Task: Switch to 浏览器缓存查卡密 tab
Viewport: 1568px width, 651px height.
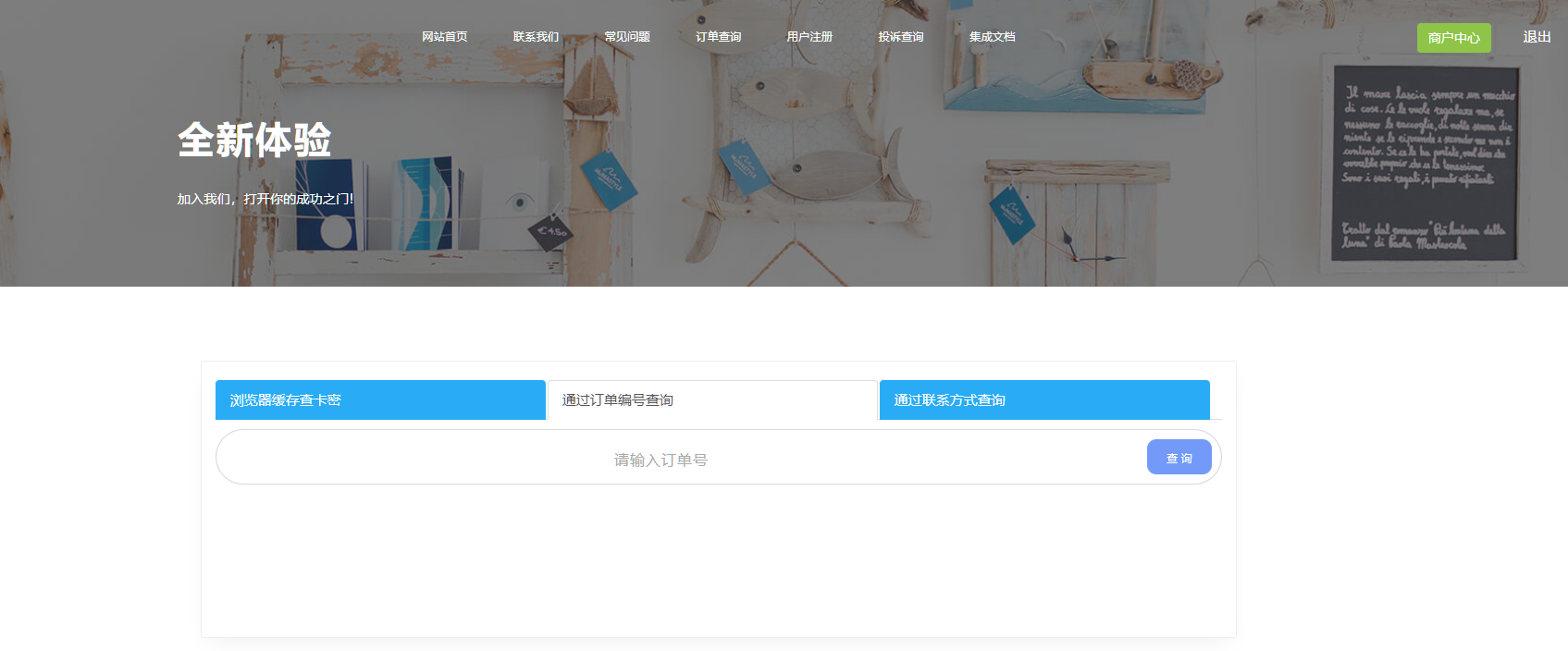Action: pyautogui.click(x=380, y=399)
